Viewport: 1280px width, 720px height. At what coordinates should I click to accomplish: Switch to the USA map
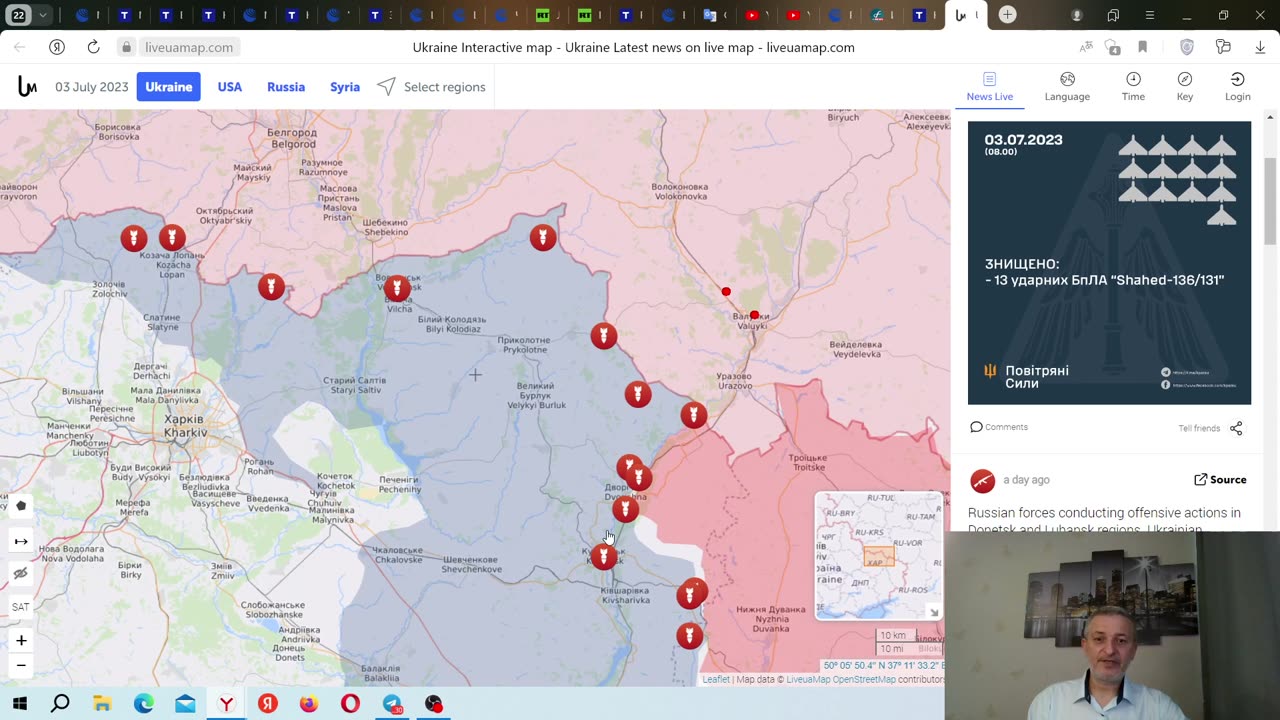tap(230, 87)
